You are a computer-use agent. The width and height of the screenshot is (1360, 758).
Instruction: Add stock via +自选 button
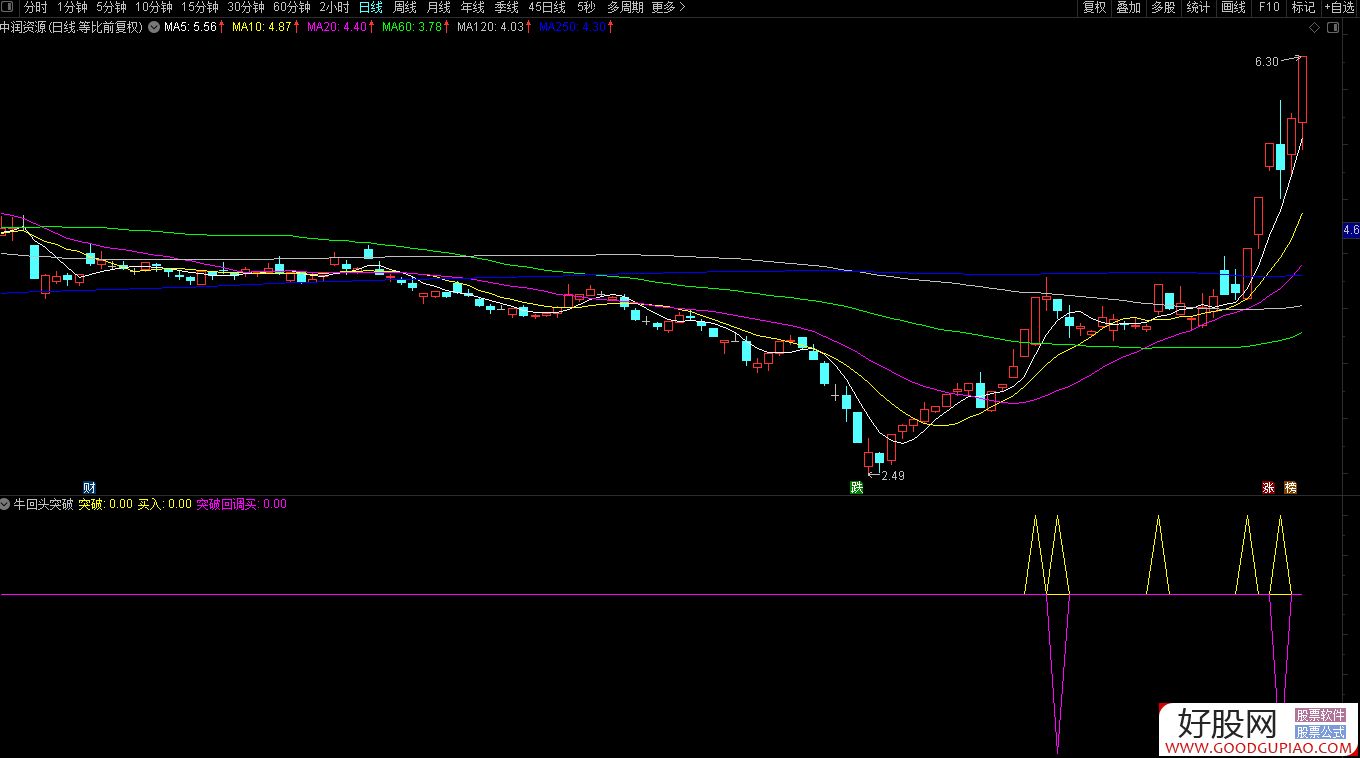click(x=1339, y=7)
